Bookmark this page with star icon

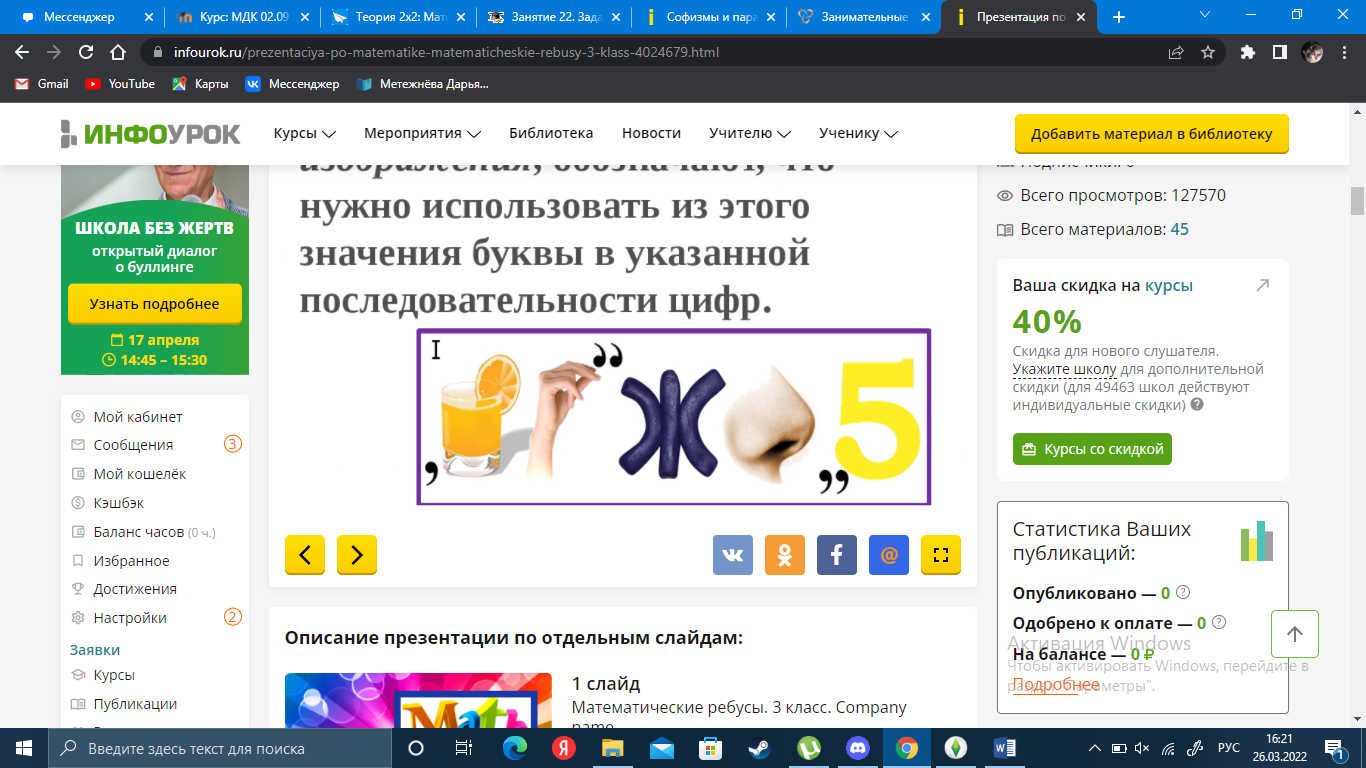pyautogui.click(x=1208, y=52)
